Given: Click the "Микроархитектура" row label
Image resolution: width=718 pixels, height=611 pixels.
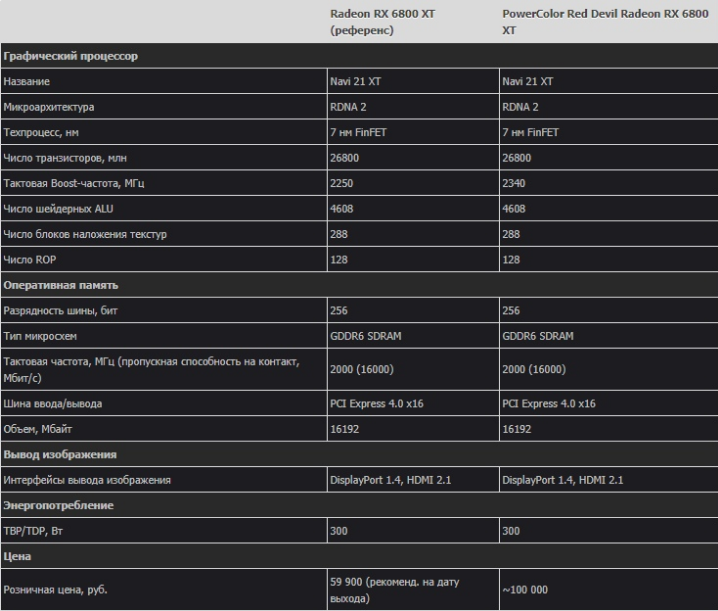Looking at the screenshot, I should coord(49,107).
